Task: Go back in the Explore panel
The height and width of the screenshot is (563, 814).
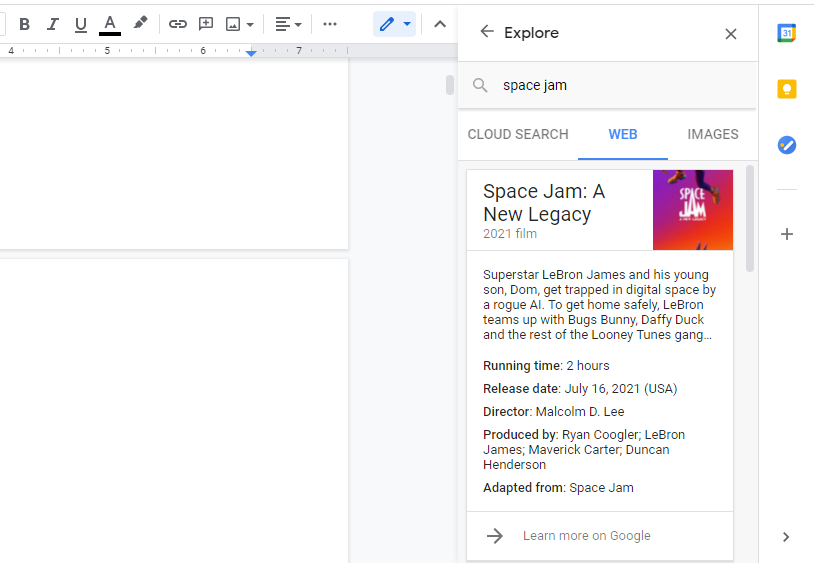Action: 487,32
